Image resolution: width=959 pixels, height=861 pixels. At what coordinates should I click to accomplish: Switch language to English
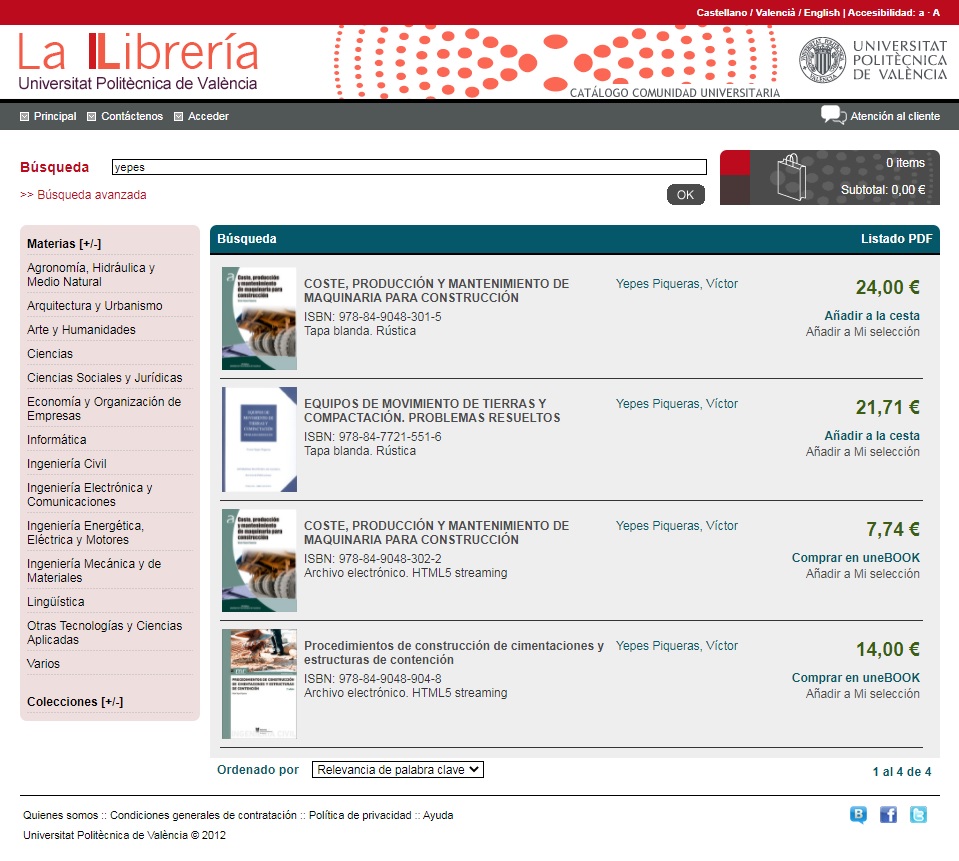click(x=820, y=13)
